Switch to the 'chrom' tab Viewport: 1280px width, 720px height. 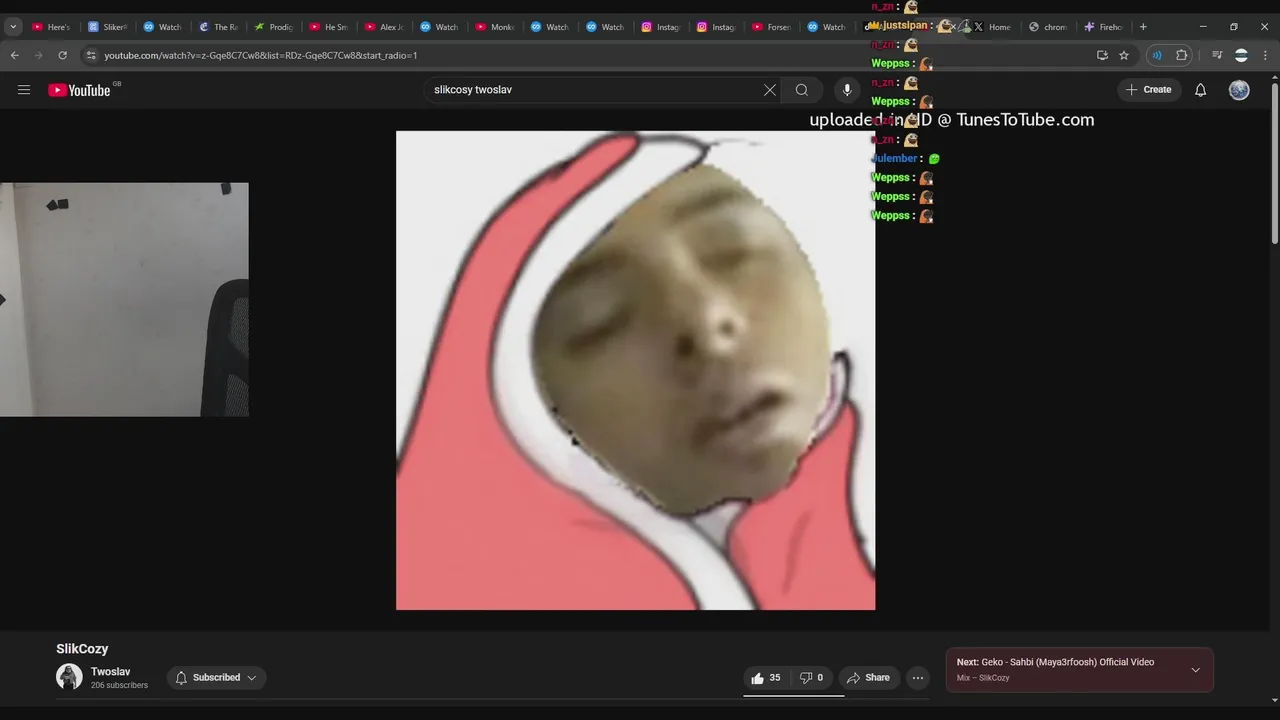click(x=1048, y=27)
